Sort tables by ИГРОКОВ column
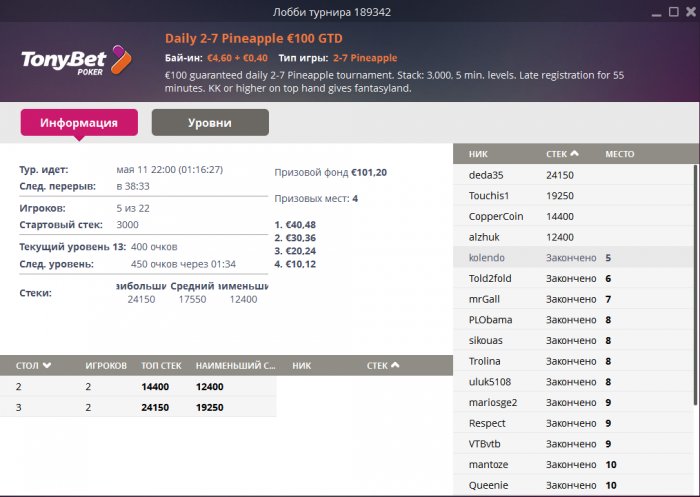Screen dimensions: 700x497 point(106,366)
